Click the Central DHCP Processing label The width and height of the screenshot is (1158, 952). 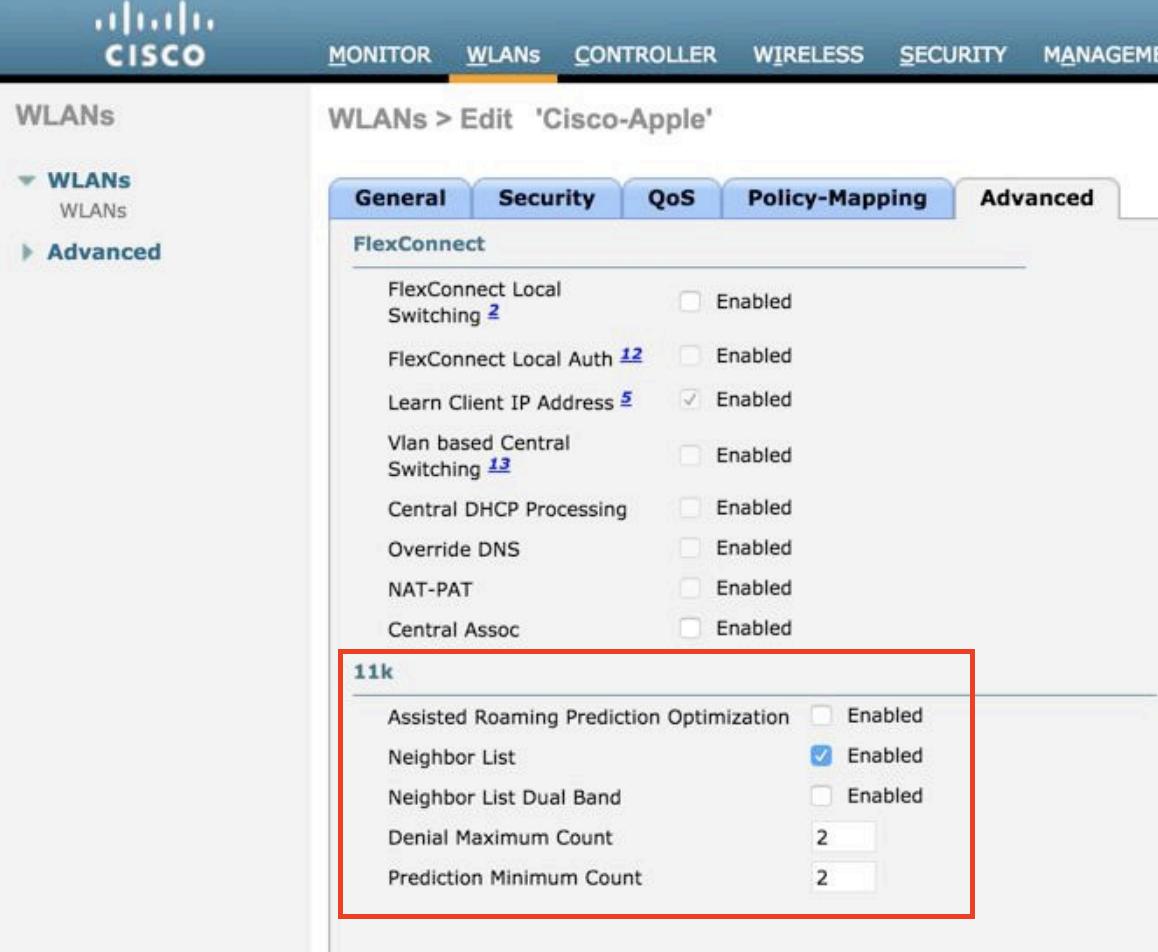[507, 509]
